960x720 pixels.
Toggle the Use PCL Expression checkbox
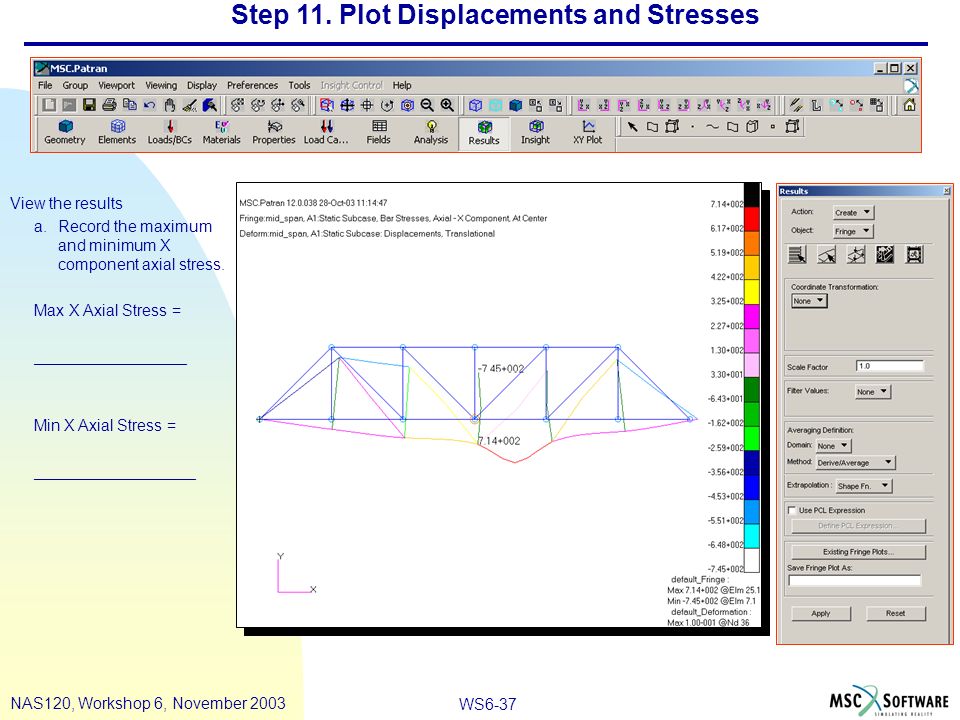[x=792, y=510]
